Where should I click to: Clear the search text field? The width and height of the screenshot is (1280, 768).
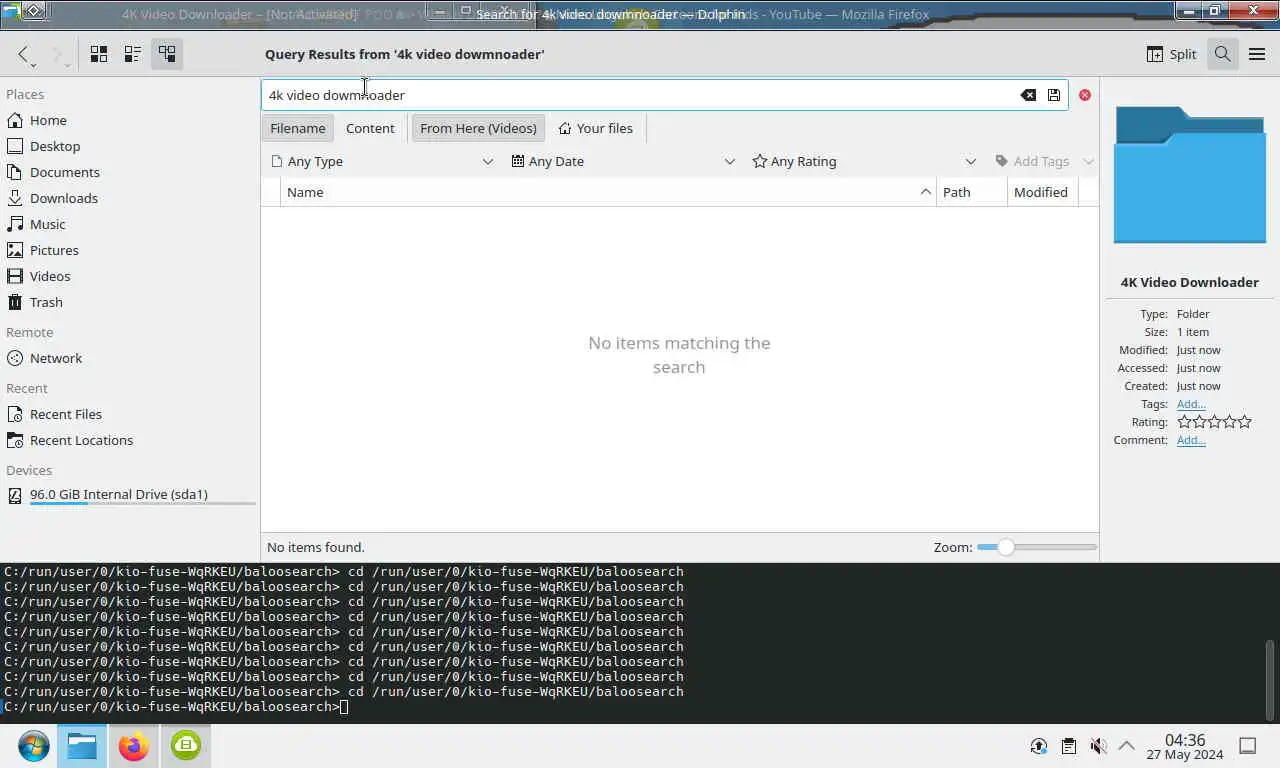point(1028,95)
